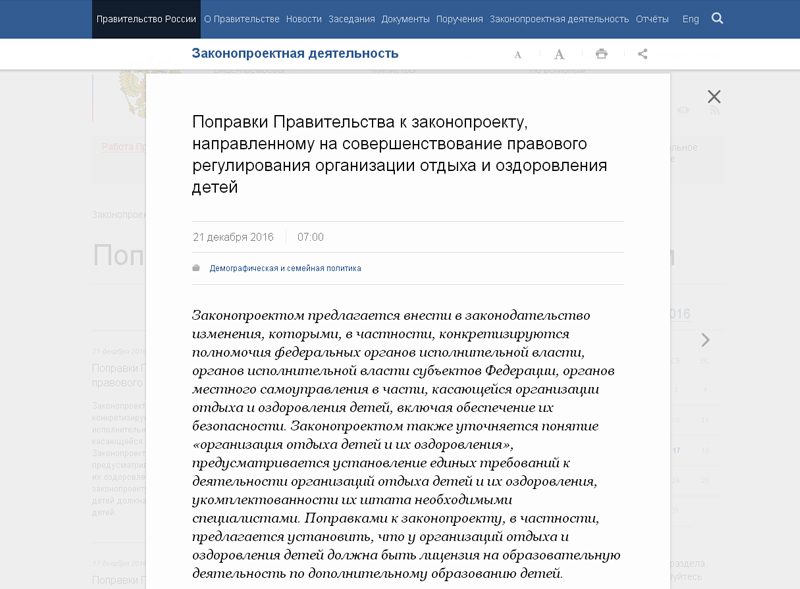
Task: Open the О Правительстве menu item
Action: [x=241, y=19]
